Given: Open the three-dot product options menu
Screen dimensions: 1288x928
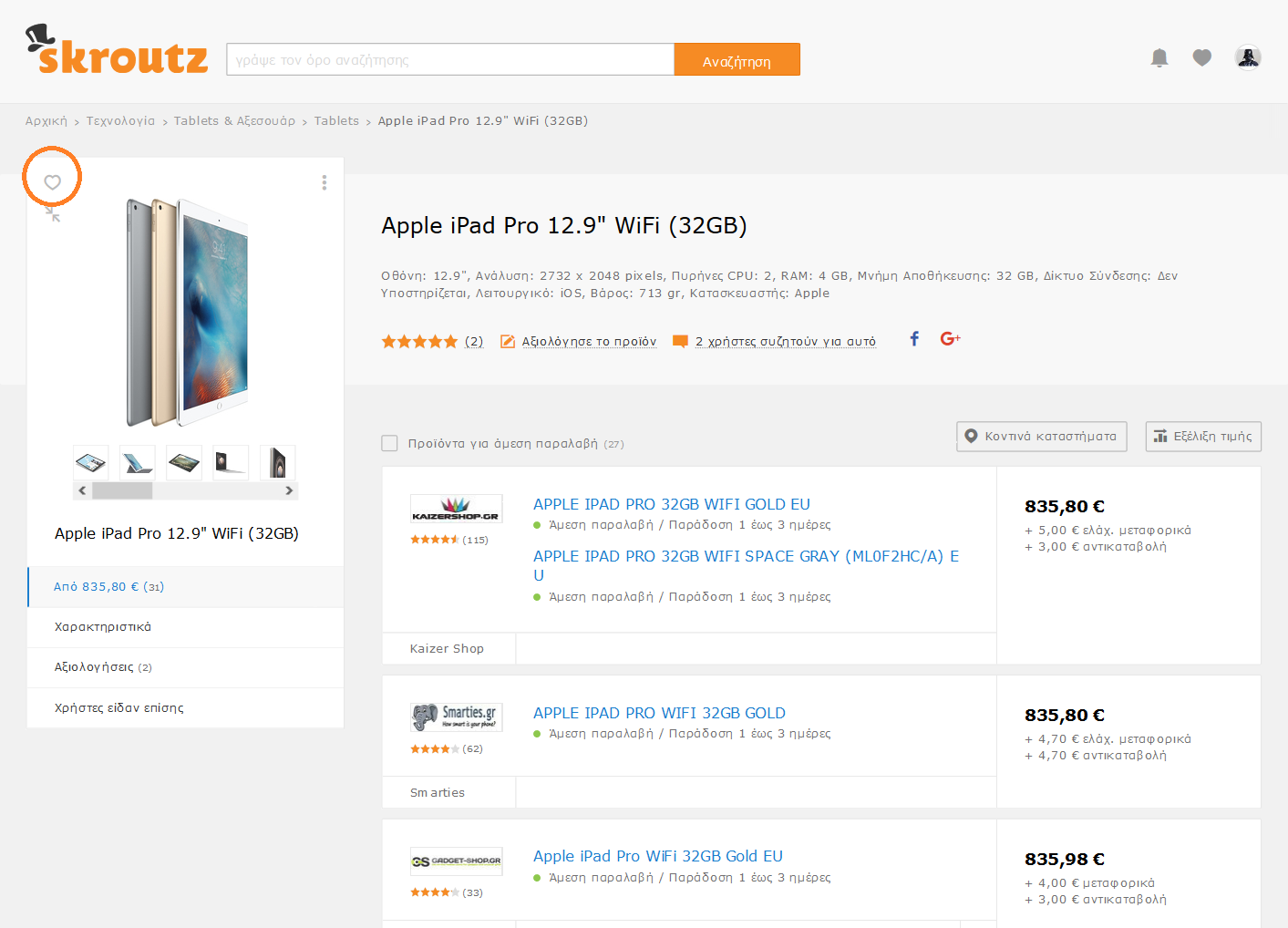Looking at the screenshot, I should pyautogui.click(x=324, y=182).
